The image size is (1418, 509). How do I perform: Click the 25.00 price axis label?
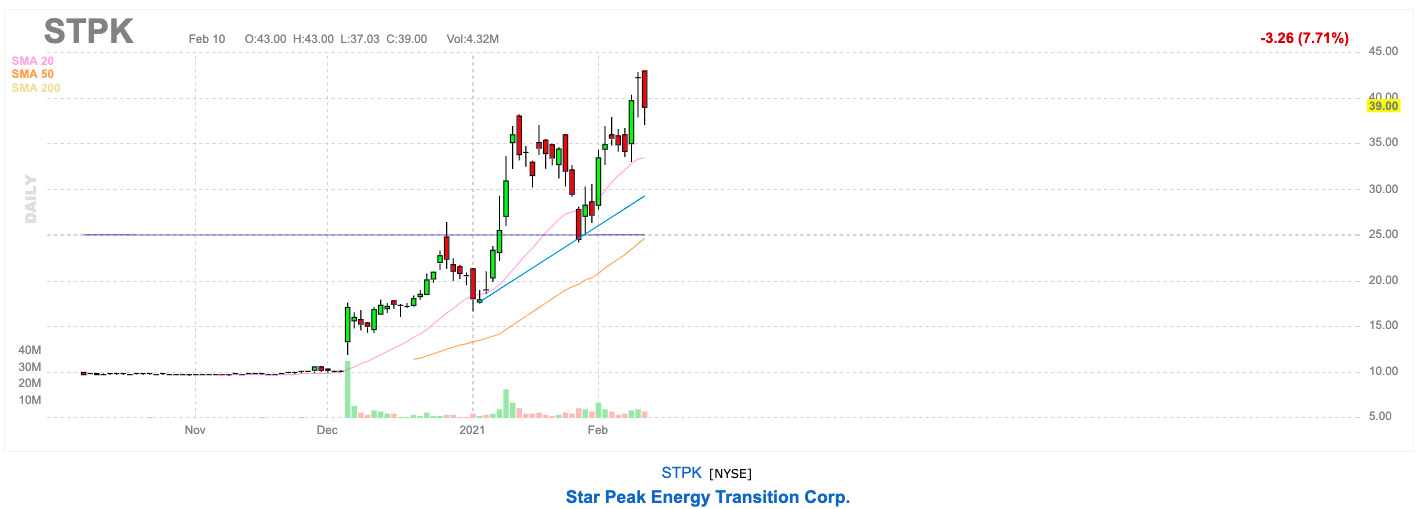click(1384, 235)
